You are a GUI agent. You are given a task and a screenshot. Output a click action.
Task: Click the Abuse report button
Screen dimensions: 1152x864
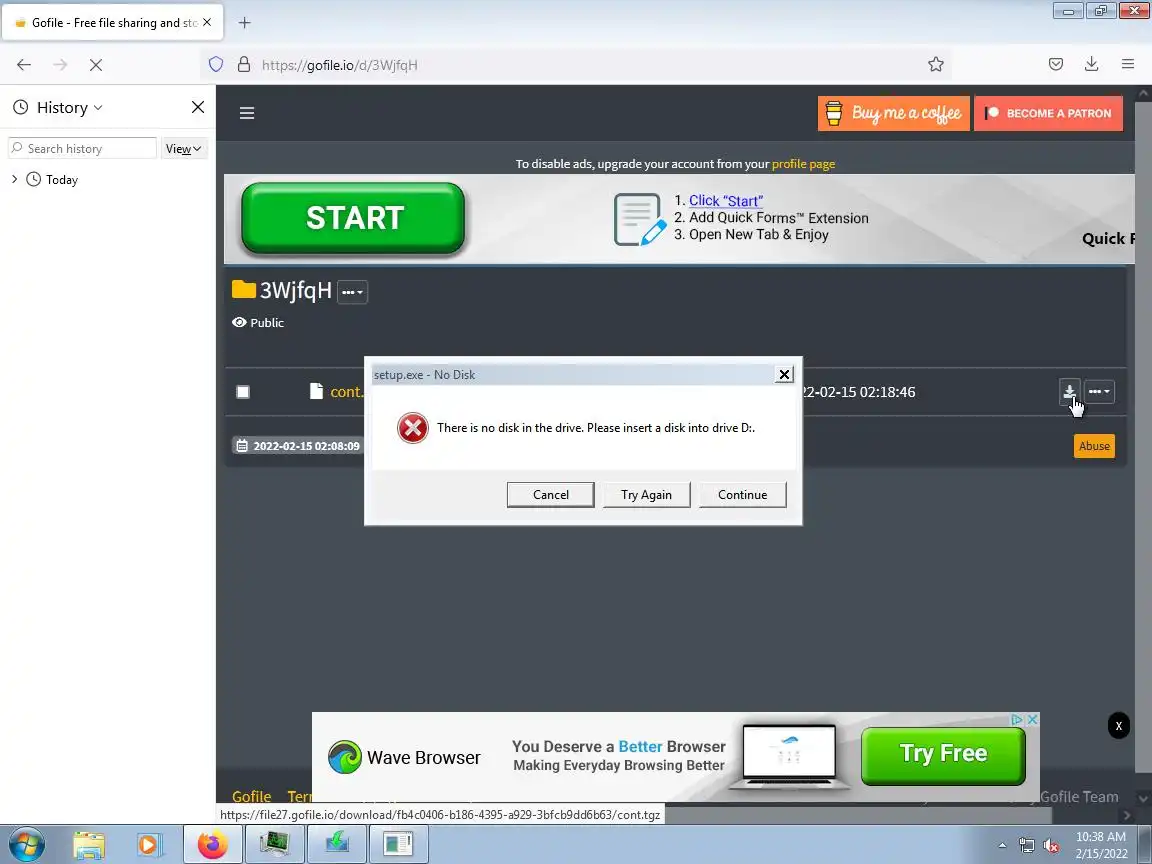point(1094,446)
